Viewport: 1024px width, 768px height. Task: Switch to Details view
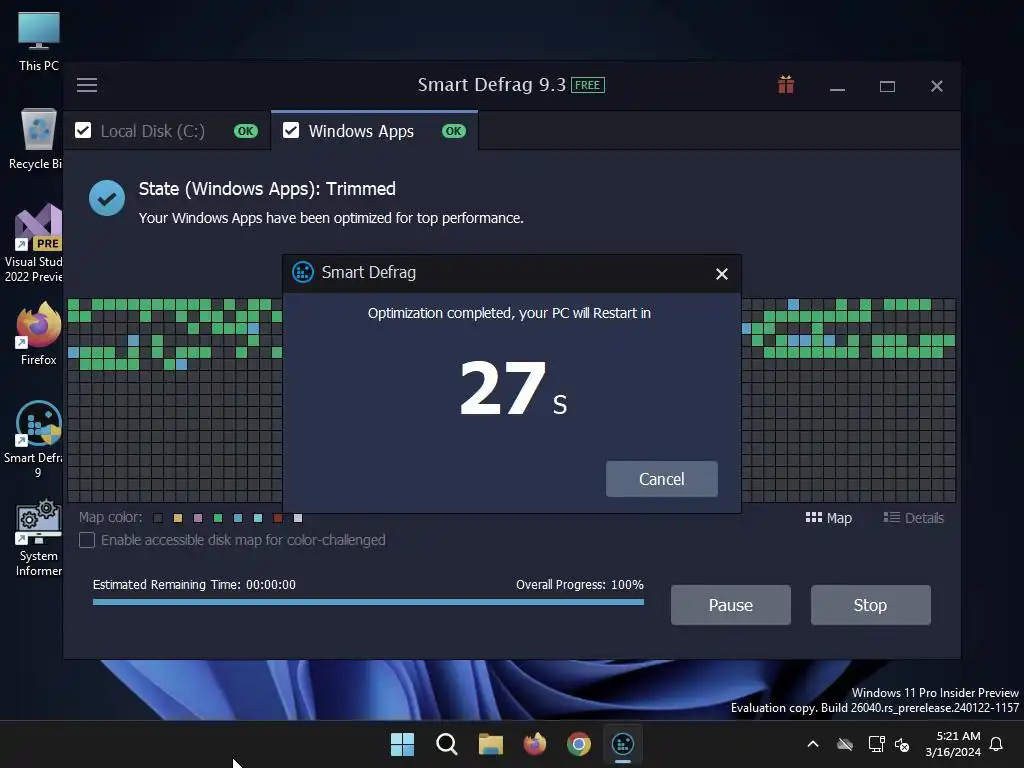click(x=914, y=518)
